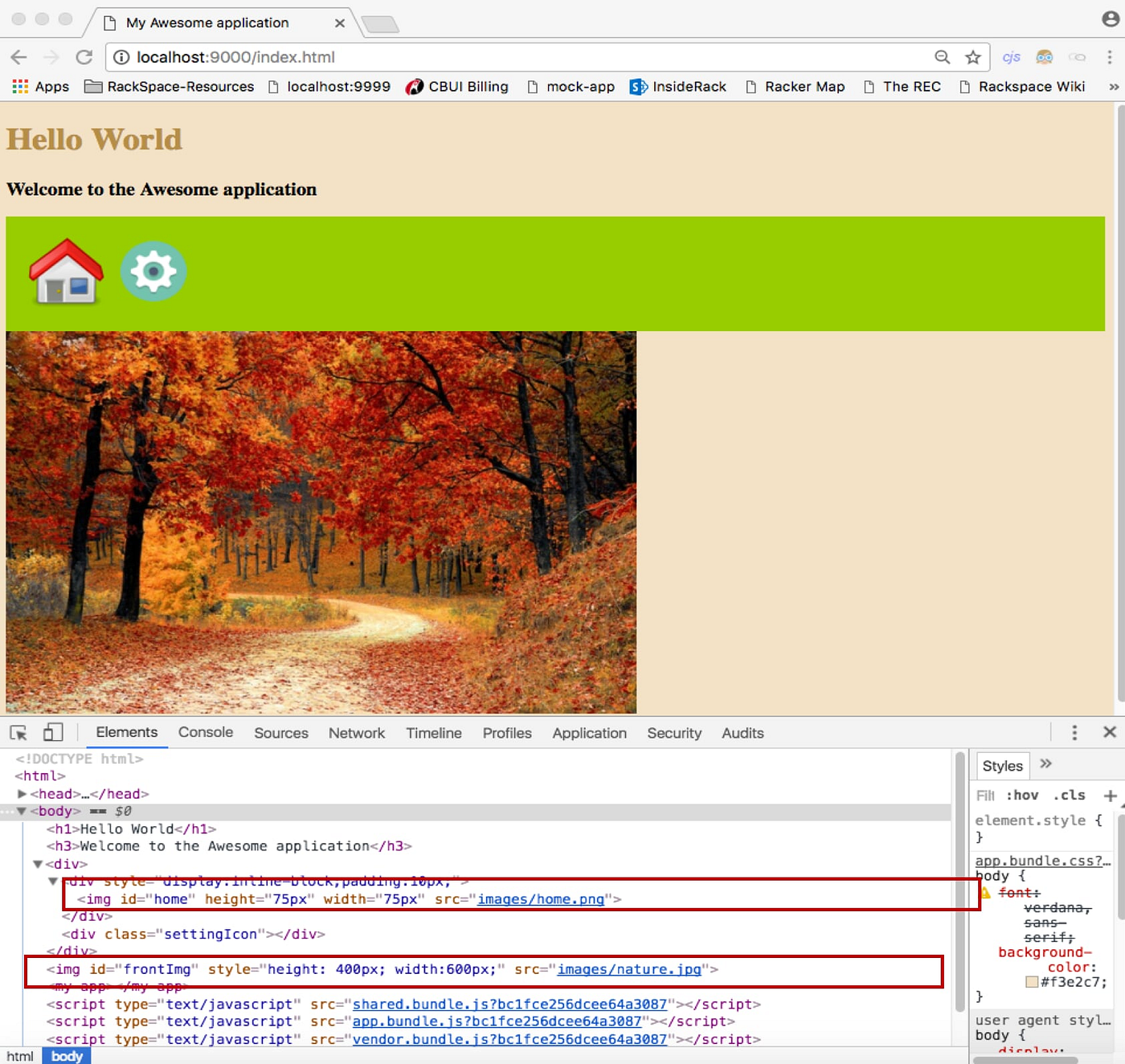This screenshot has height=1064, width=1125.
Task: Collapse the inline-block styled div node
Action: pyautogui.click(x=54, y=882)
